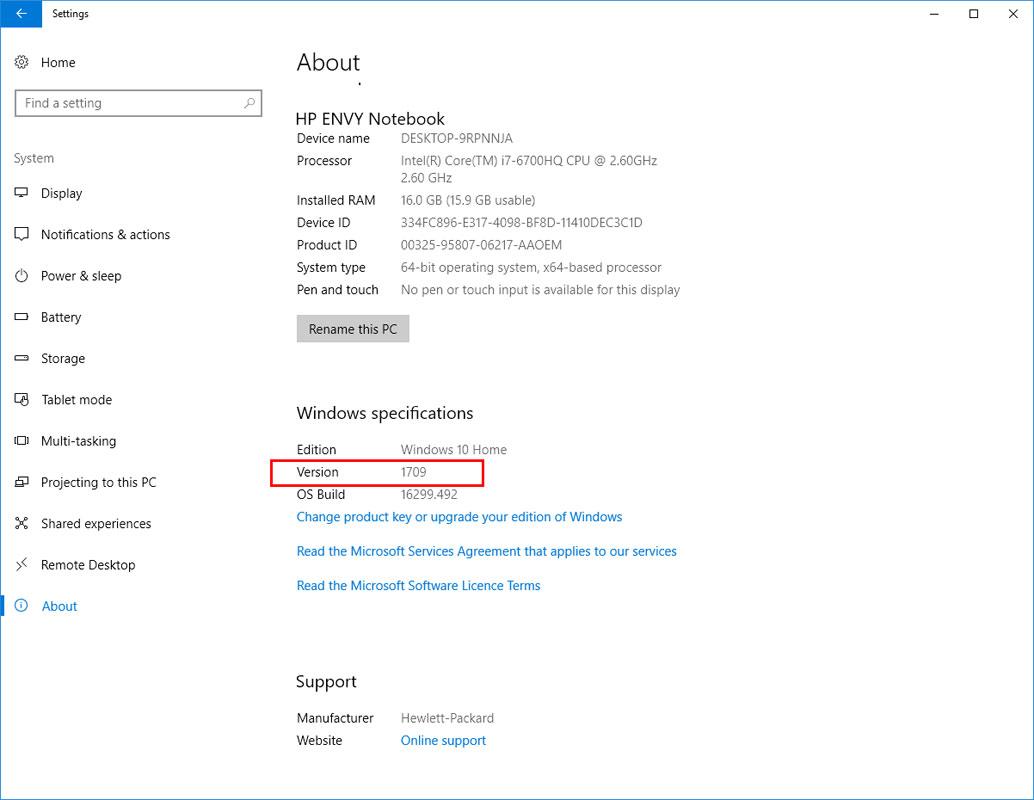
Task: Click the Power & sleep icon
Action: click(22, 276)
